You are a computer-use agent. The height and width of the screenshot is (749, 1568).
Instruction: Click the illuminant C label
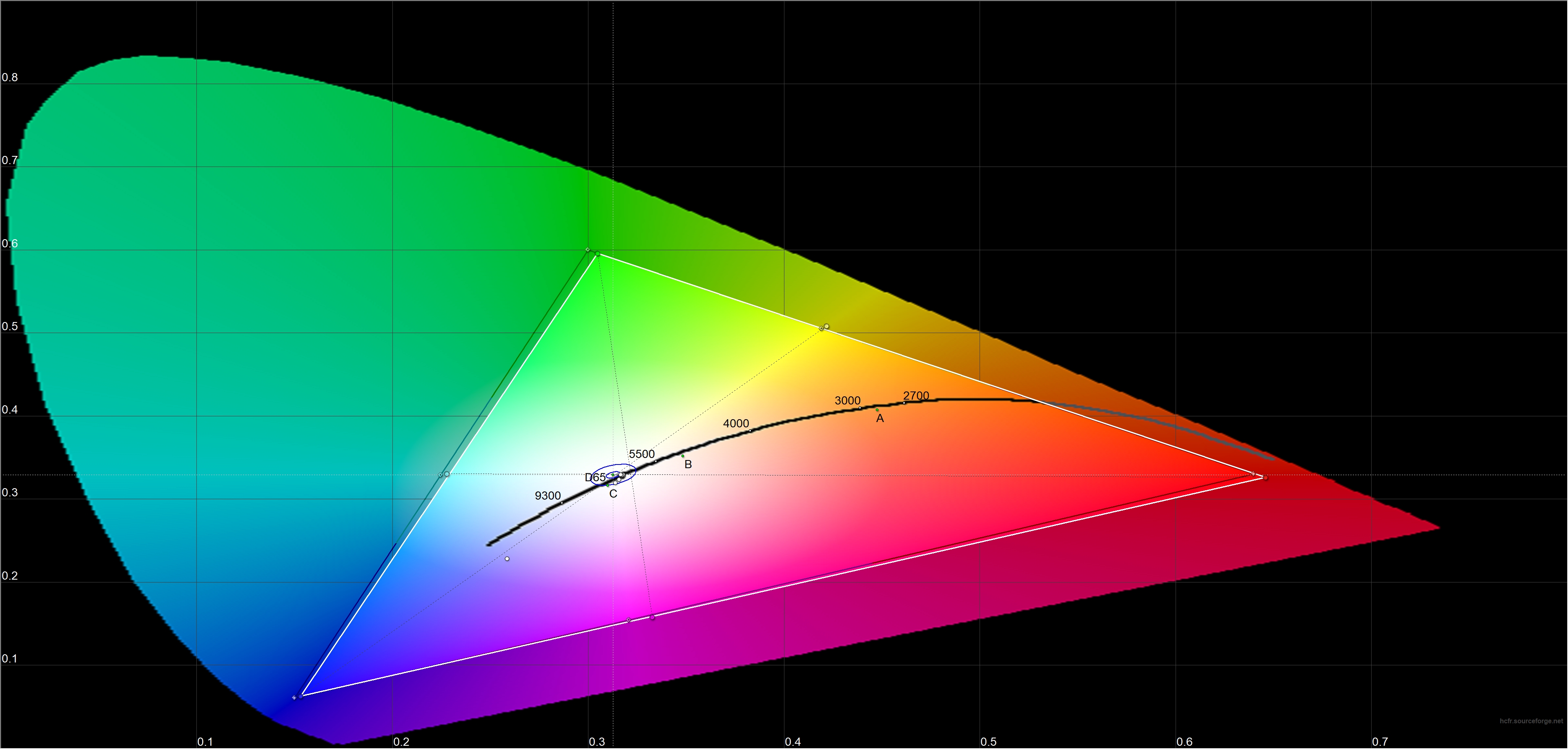coord(613,494)
